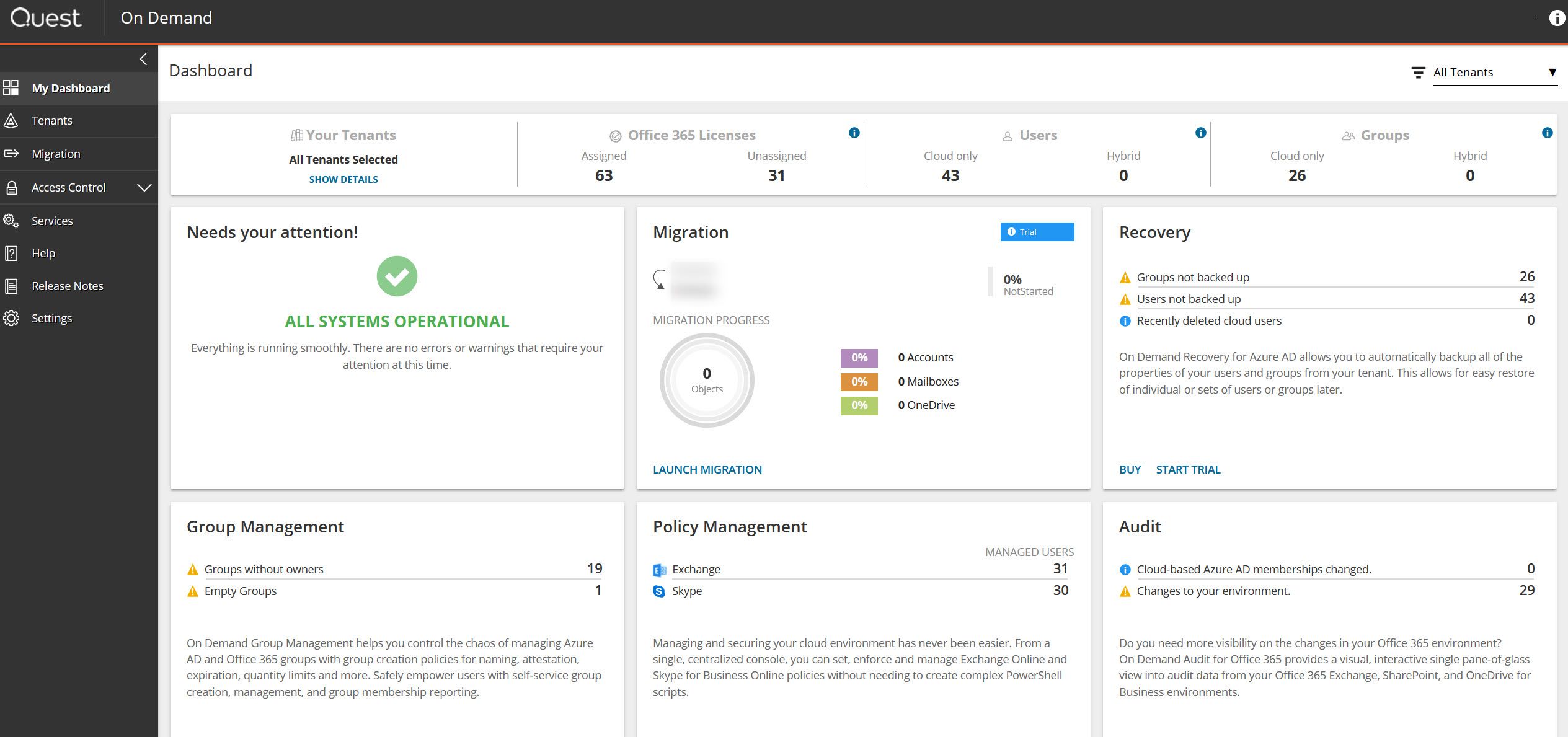Click the tenant filter icon
Viewport: 1568px width, 737px height.
(x=1418, y=73)
